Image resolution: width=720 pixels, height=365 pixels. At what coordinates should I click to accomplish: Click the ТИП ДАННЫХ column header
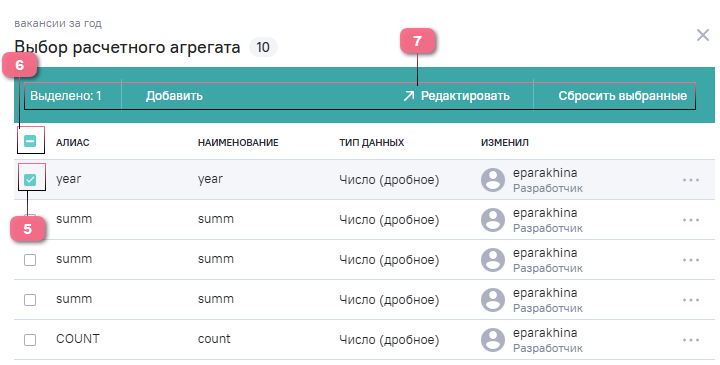[x=371, y=143]
